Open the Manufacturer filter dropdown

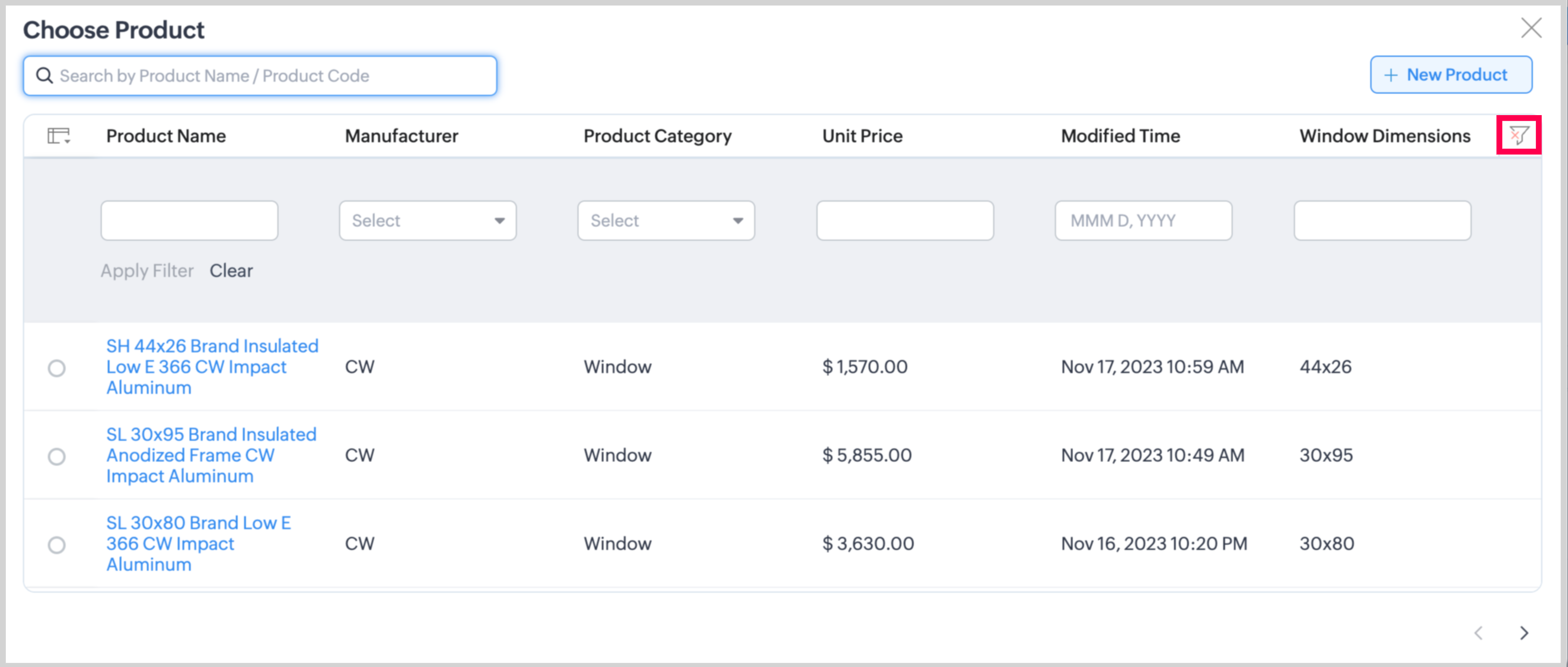[428, 221]
